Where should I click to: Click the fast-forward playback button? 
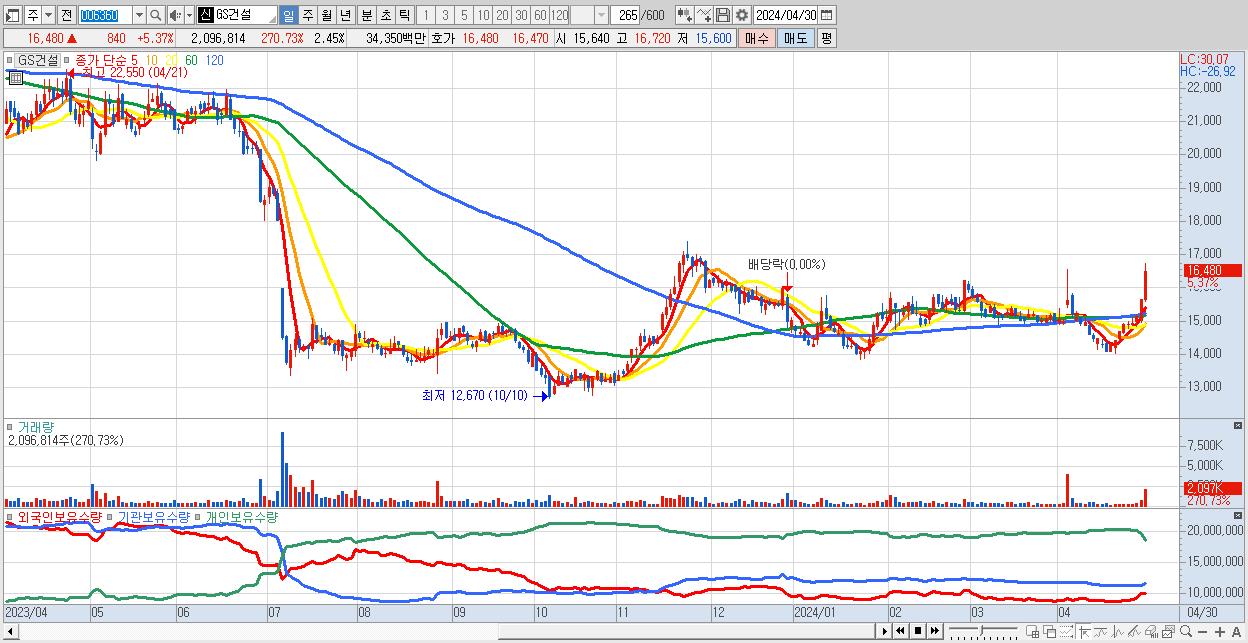[x=935, y=631]
